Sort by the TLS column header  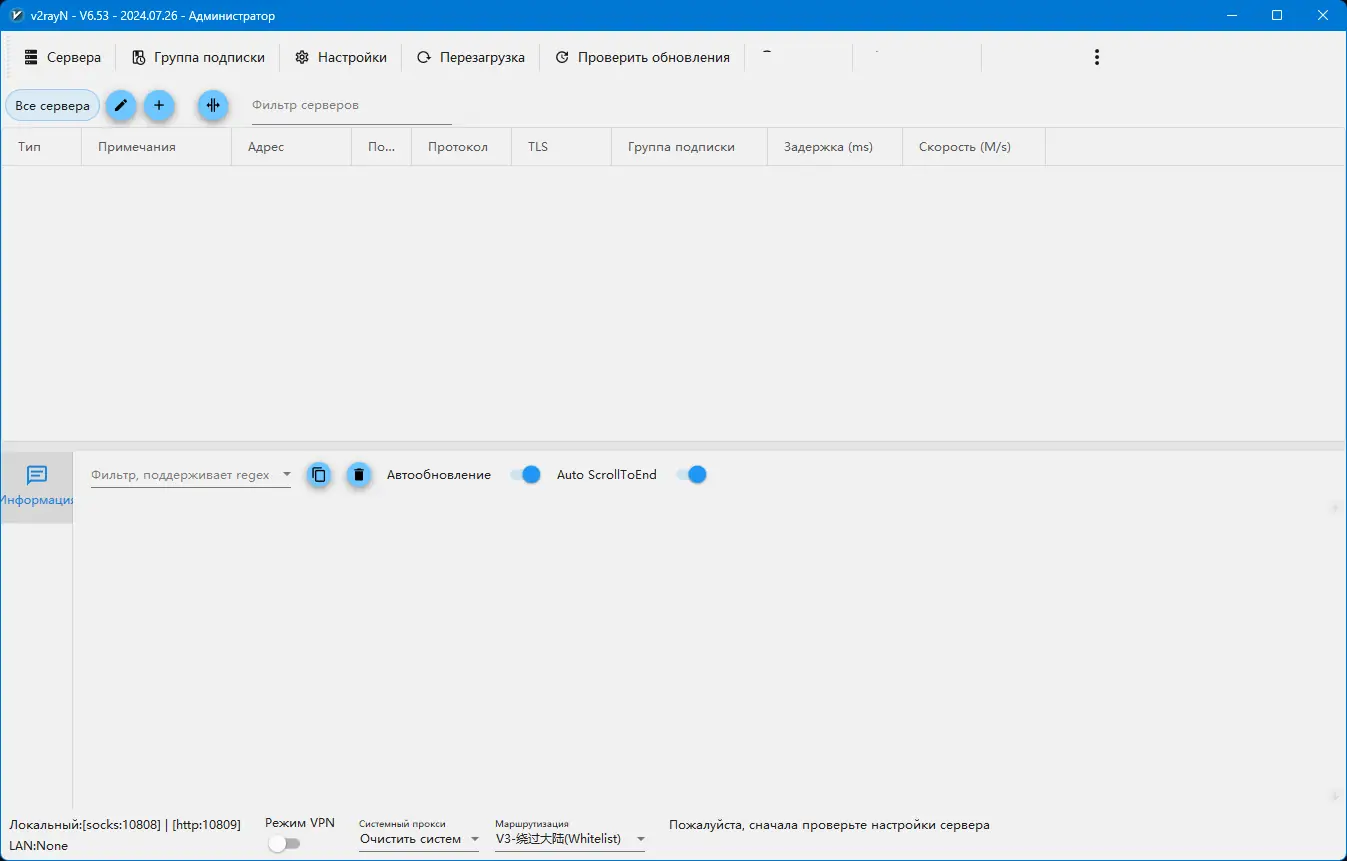[562, 147]
